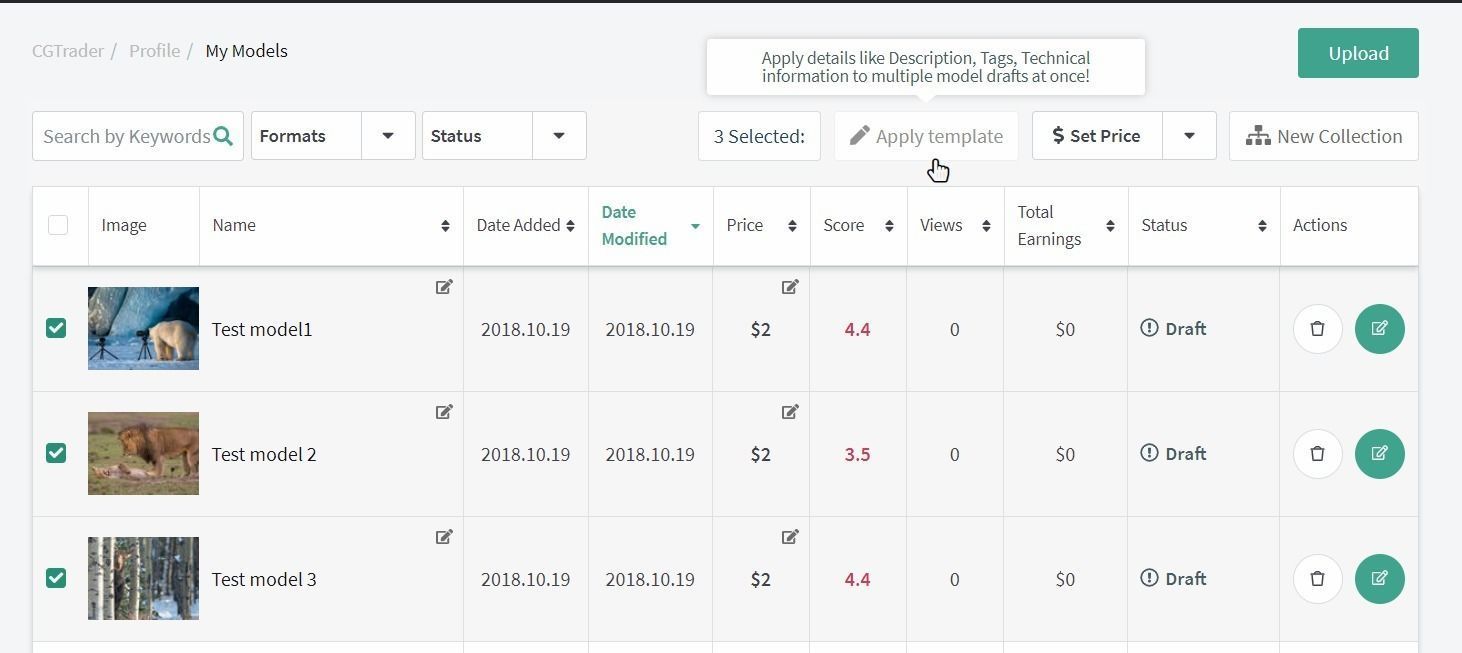Click the Upload button
Screen dimensions: 1462x653
click(x=1357, y=53)
